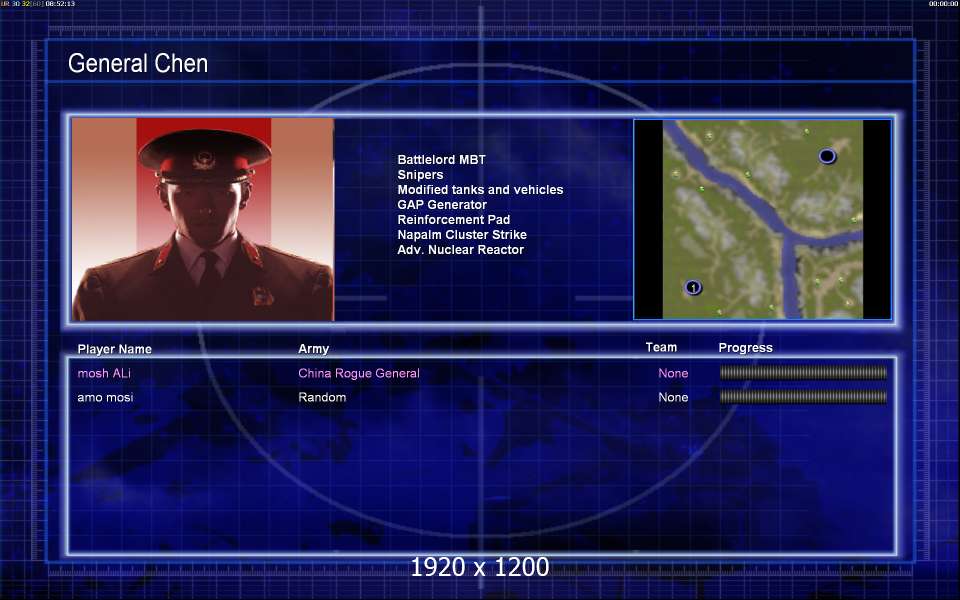The image size is (960, 600).
Task: Click the 1920 x 1200 resolution label
Action: (x=479, y=567)
